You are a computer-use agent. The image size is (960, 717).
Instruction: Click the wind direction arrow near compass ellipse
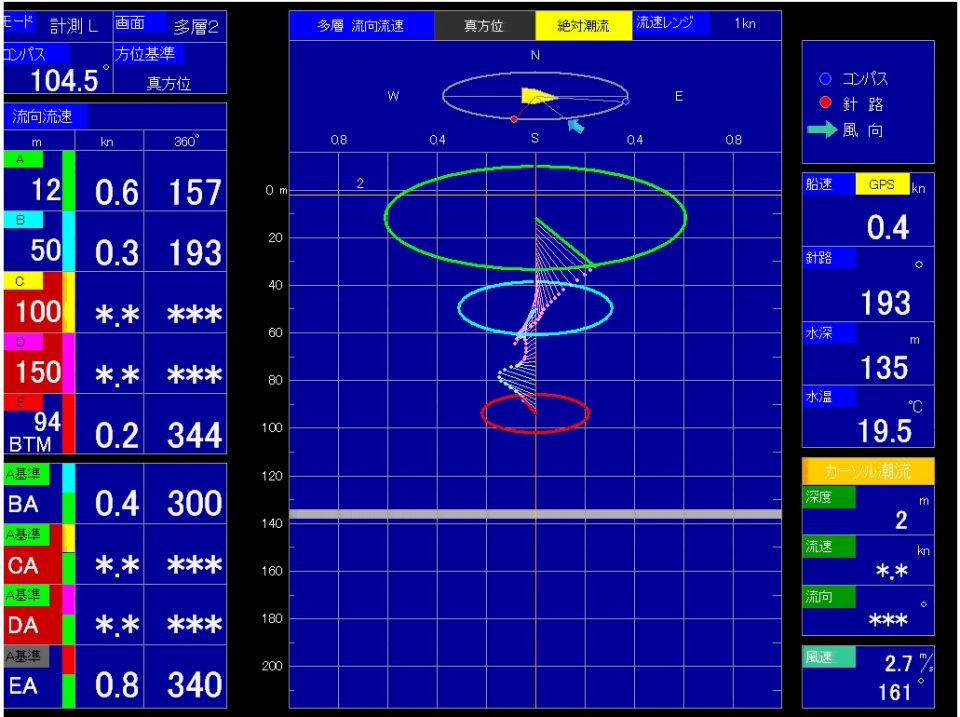click(576, 126)
